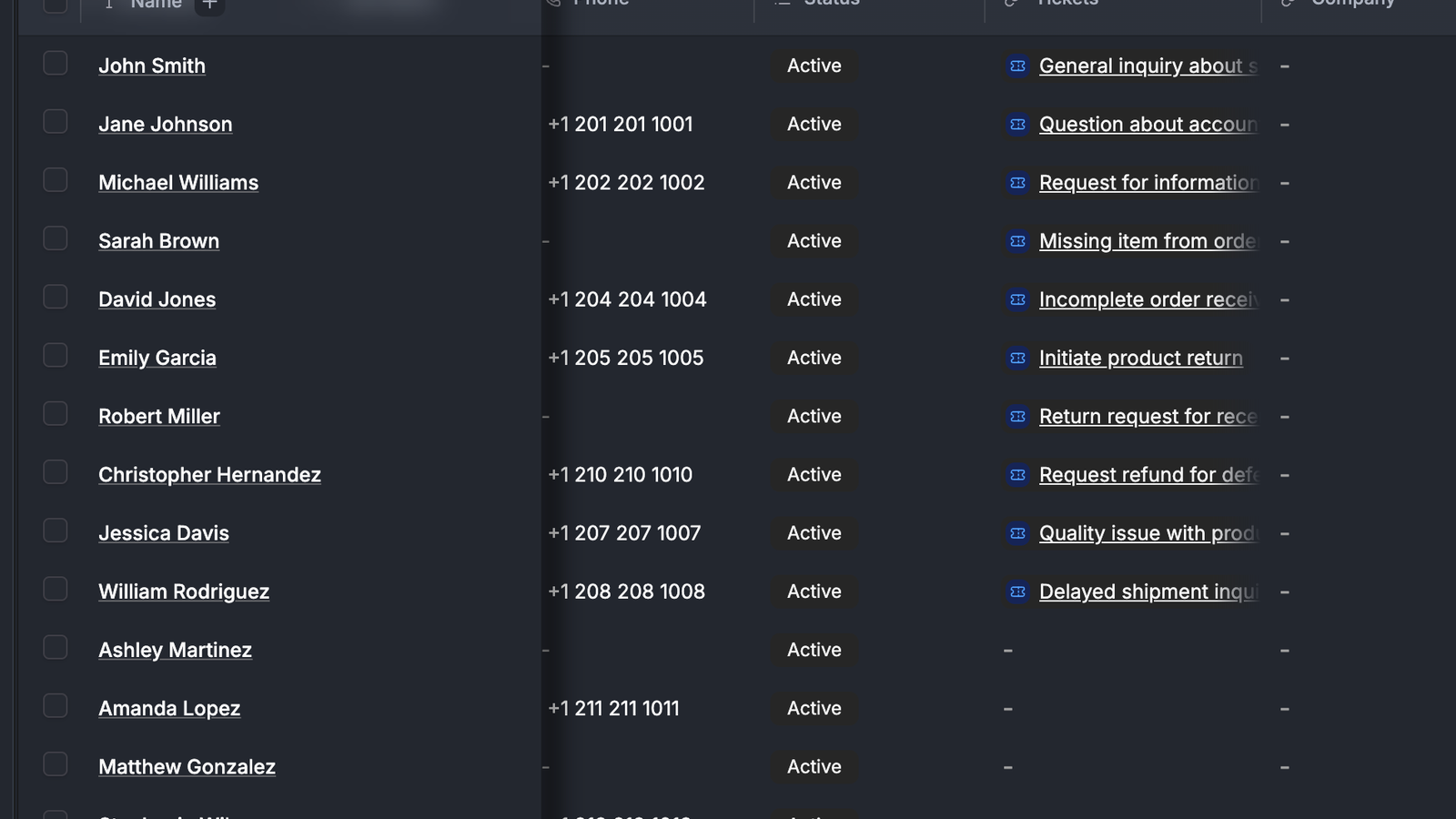Open Jane Johnson's person page
This screenshot has width=1456, height=819.
click(x=166, y=124)
